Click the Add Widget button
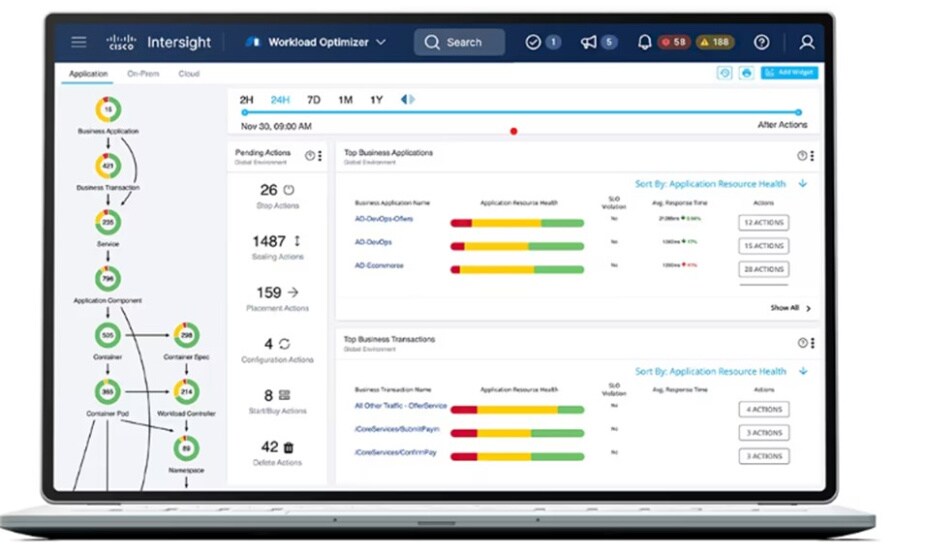The image size is (926, 555). pos(789,73)
